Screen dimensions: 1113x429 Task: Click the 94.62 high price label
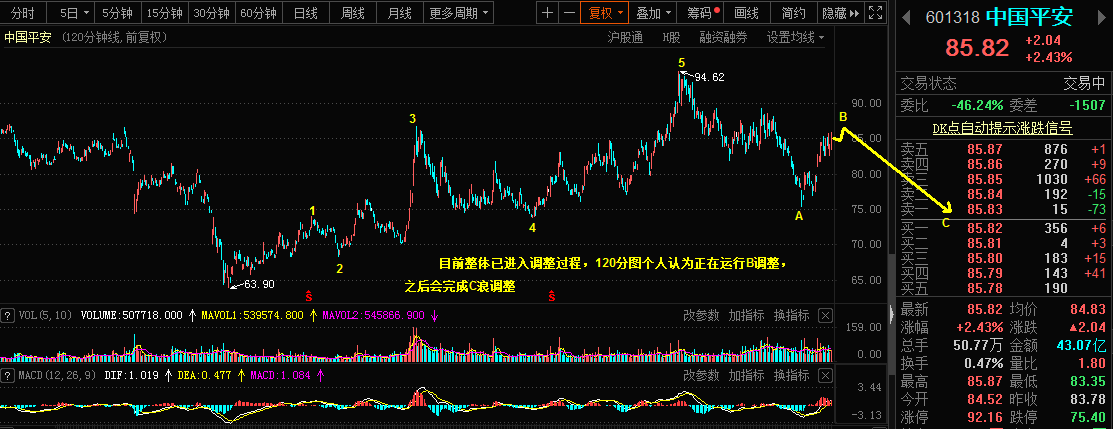tap(708, 77)
